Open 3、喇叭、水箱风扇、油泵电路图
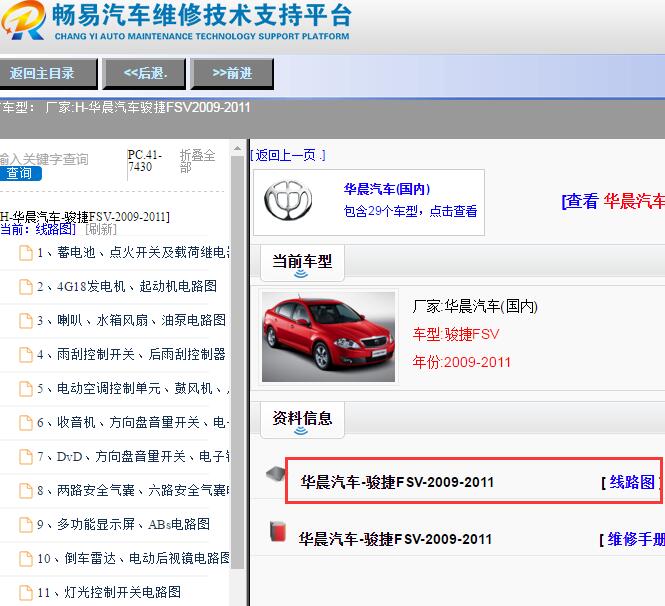Image resolution: width=665 pixels, height=606 pixels. [x=131, y=320]
